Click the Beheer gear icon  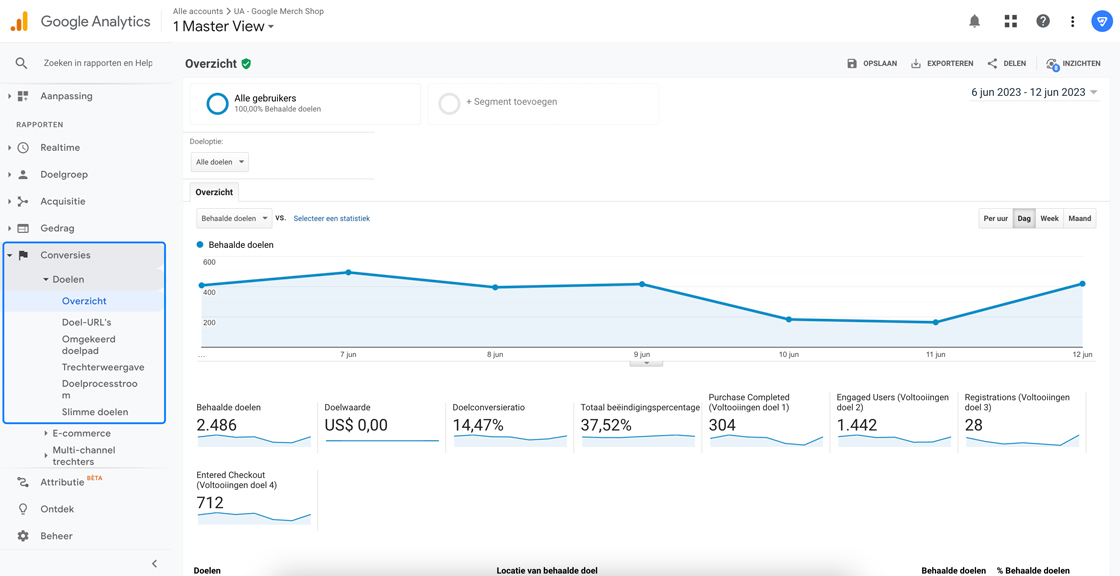(x=23, y=536)
